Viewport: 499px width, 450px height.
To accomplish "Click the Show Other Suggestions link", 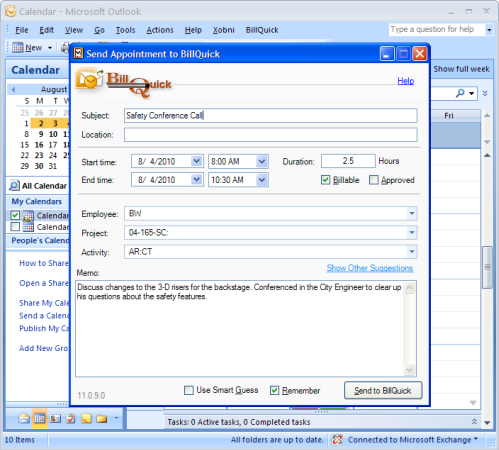I will tap(370, 268).
